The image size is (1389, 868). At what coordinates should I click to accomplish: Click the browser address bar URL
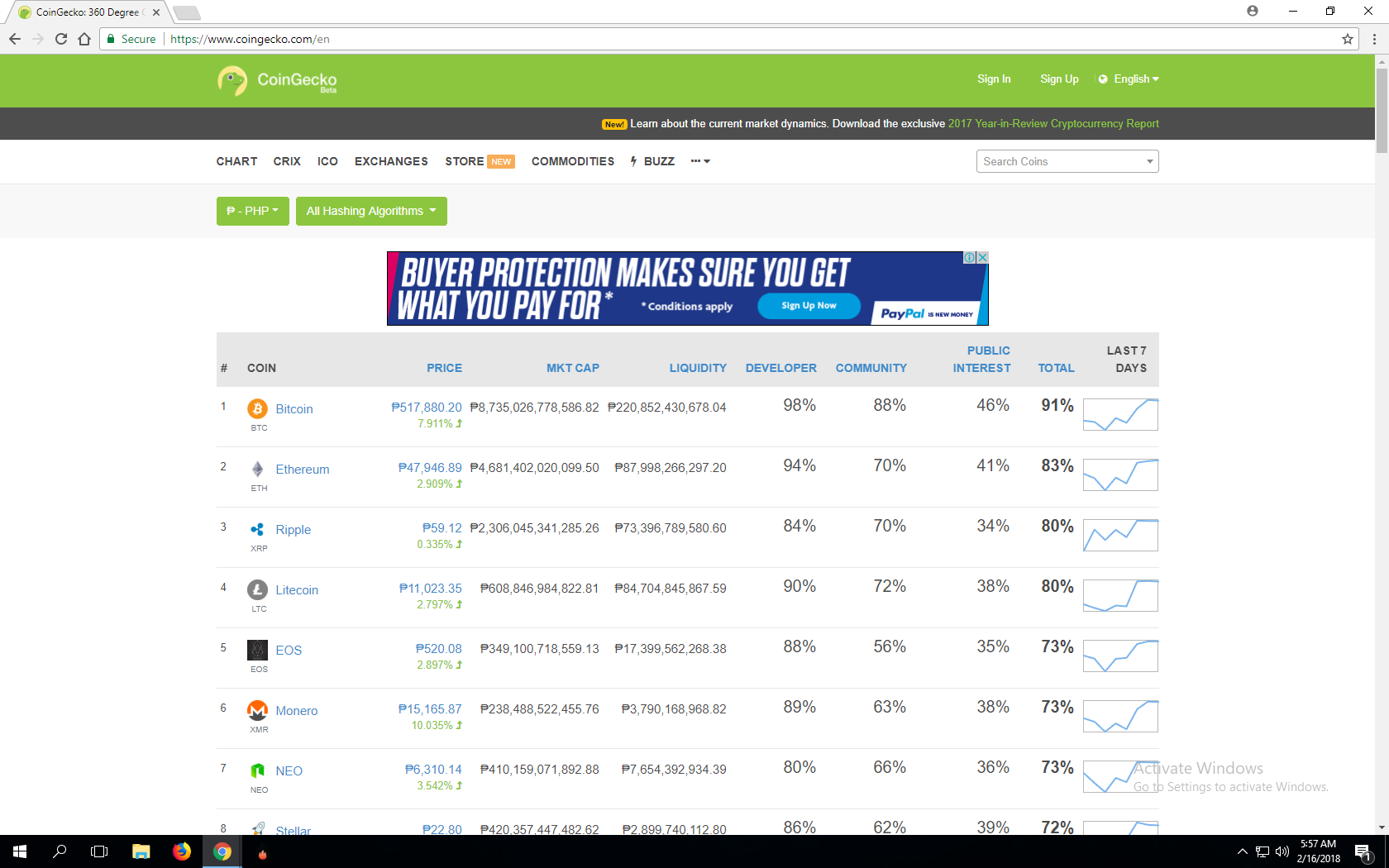point(250,39)
